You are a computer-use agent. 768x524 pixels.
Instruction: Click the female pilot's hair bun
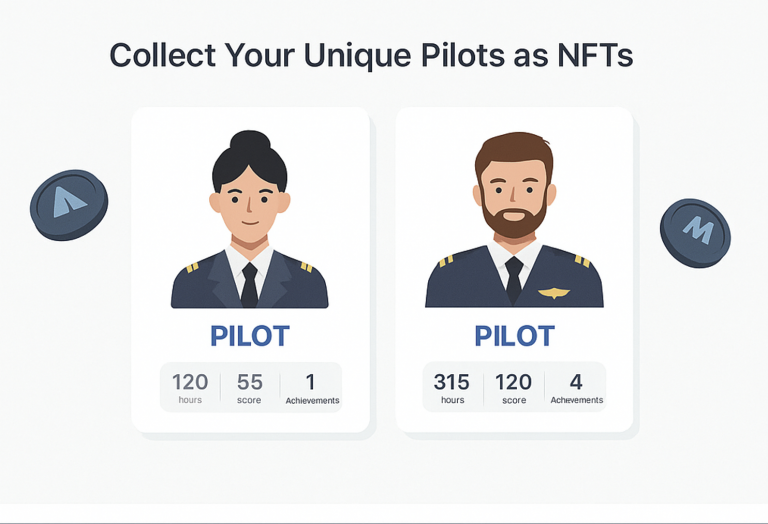coord(250,141)
